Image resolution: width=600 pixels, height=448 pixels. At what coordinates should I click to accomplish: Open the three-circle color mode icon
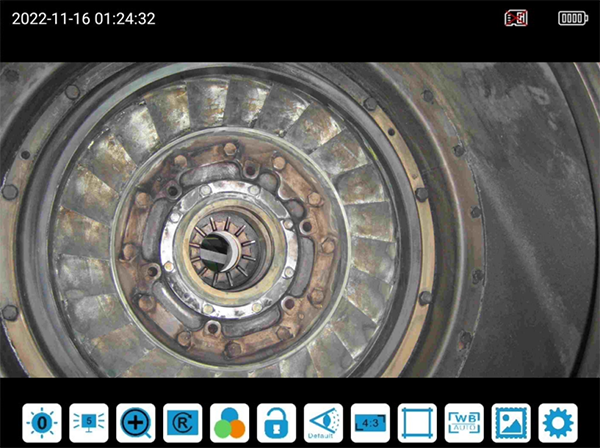[x=229, y=423]
